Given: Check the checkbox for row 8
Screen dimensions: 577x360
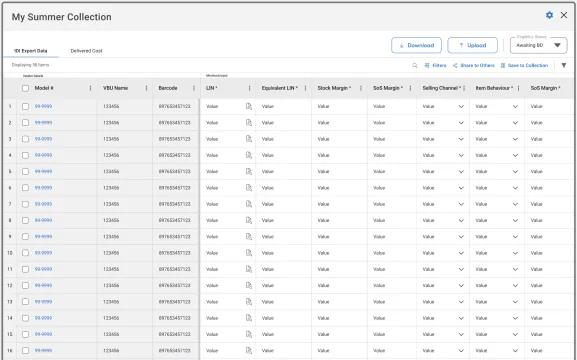Looking at the screenshot, I should click(25, 220).
